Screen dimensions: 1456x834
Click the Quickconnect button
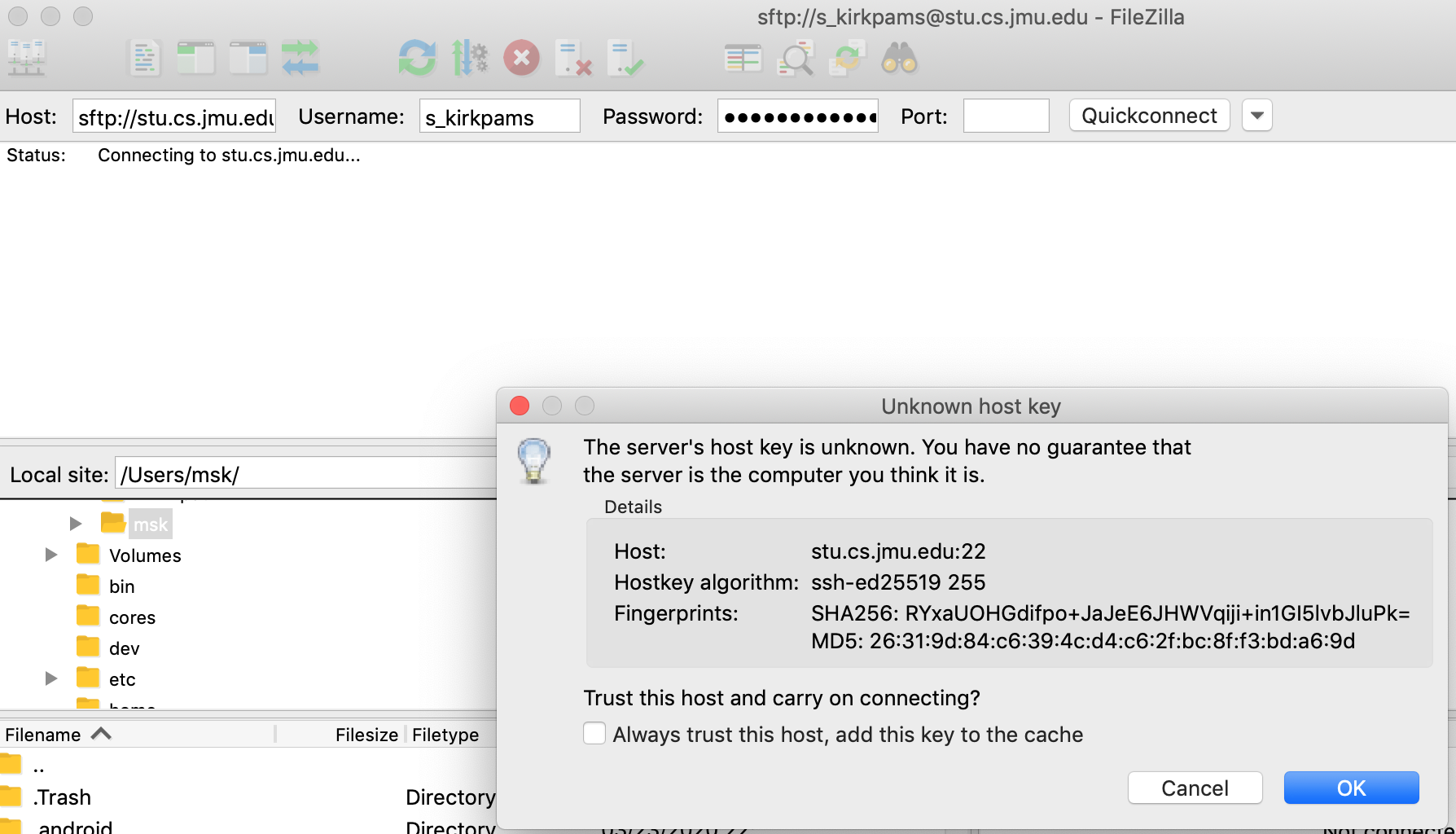pos(1149,116)
